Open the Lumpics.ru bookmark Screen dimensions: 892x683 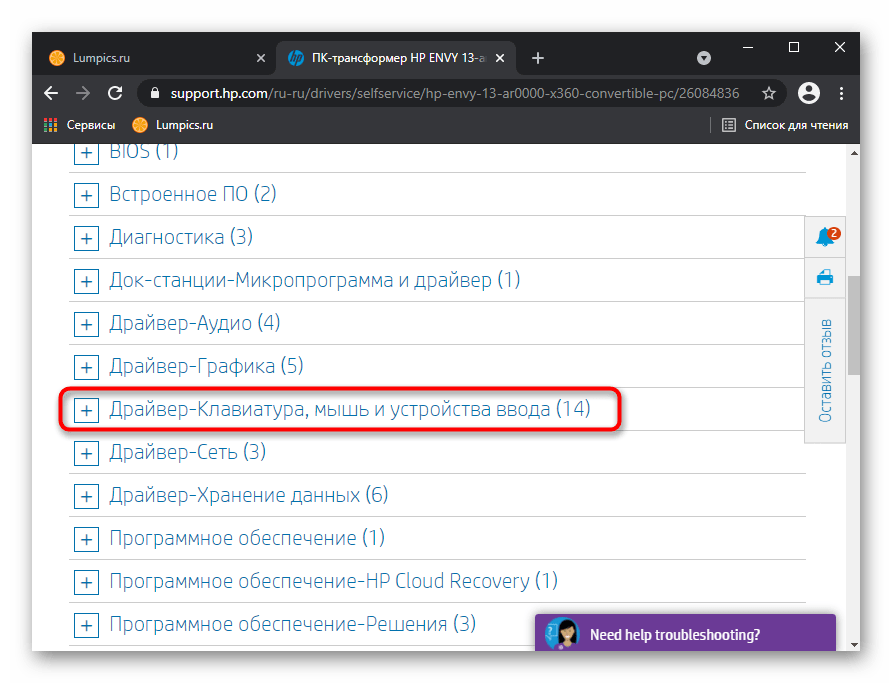[x=172, y=125]
